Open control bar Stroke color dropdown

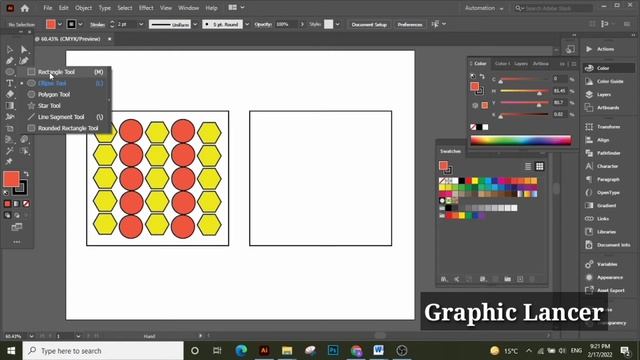(x=80, y=24)
